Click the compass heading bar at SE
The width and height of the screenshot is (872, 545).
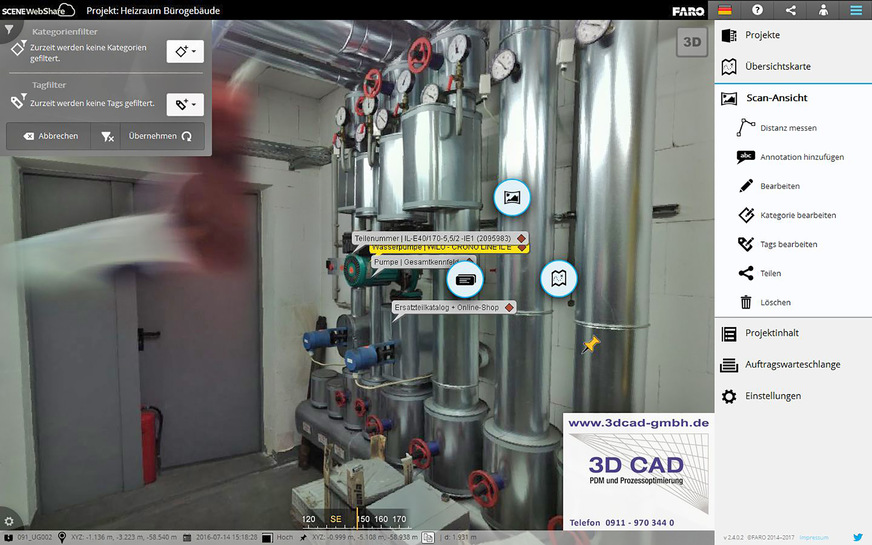(336, 519)
